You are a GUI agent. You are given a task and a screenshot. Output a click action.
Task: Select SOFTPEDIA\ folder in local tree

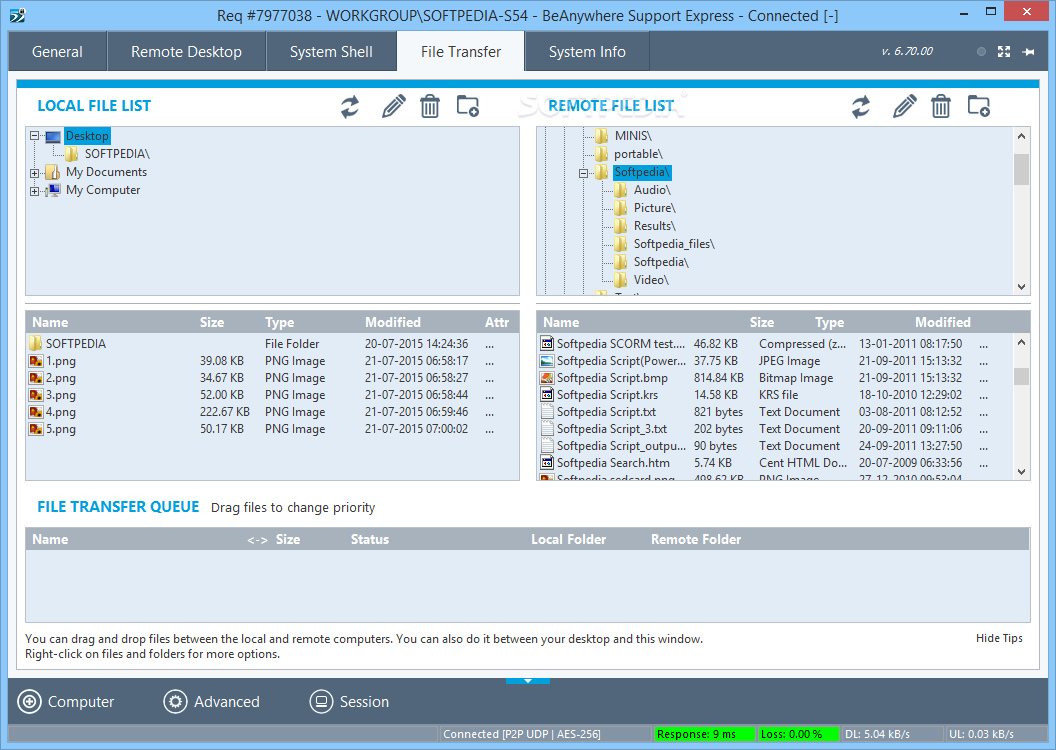[x=117, y=154]
